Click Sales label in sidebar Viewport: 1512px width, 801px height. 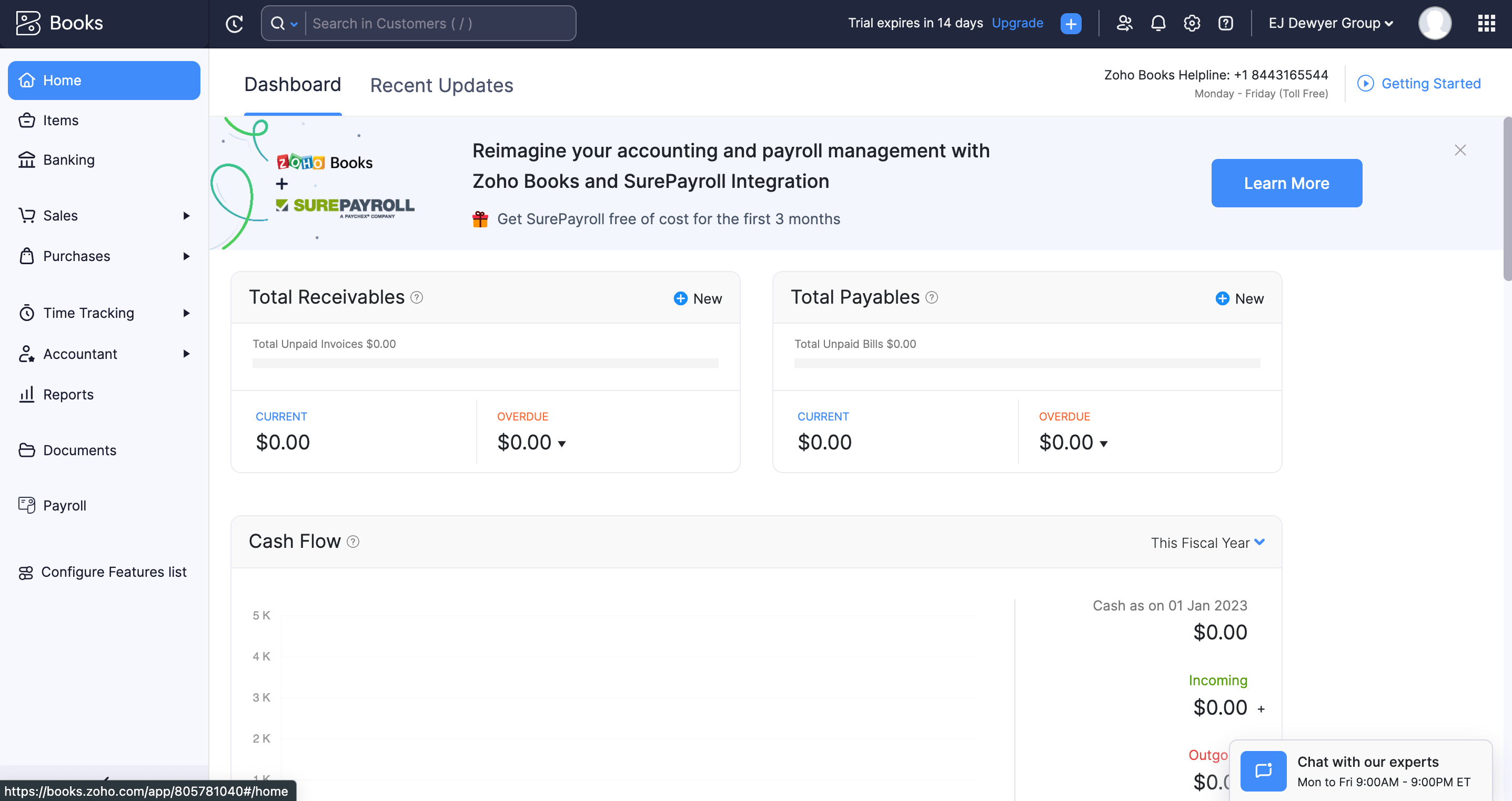coord(61,216)
